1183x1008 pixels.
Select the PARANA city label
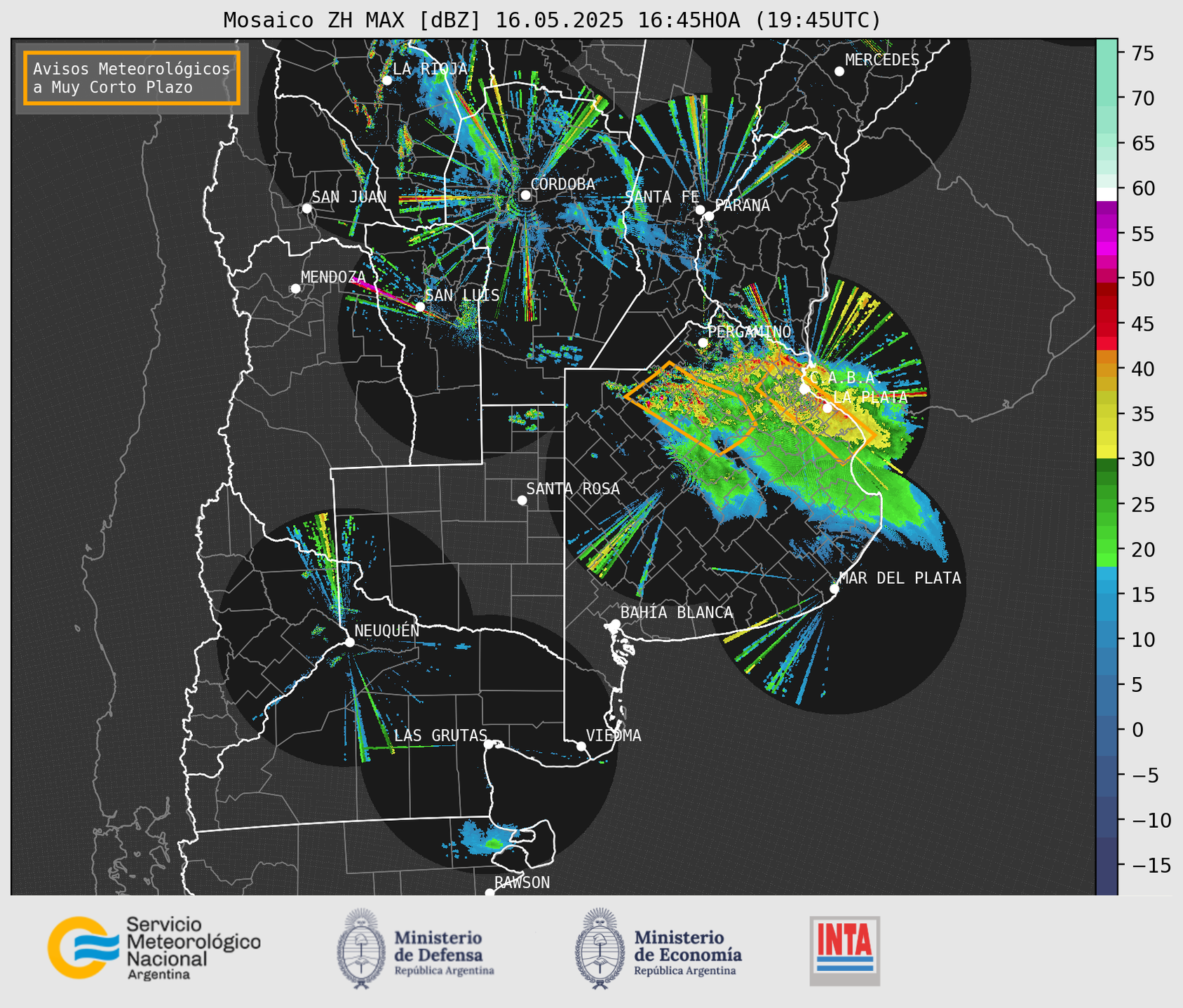(743, 205)
